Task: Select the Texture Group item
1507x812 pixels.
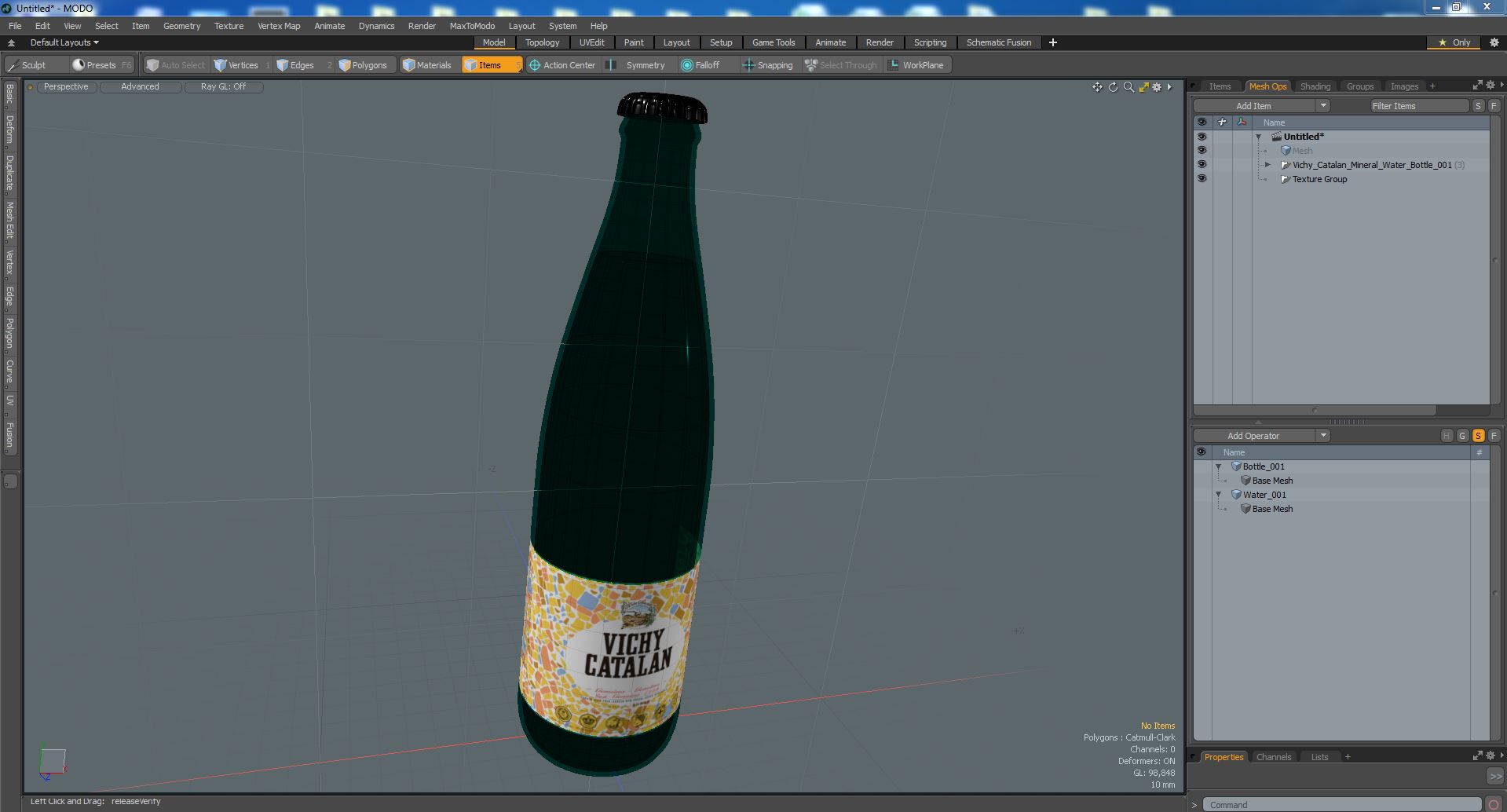Action: 1319,179
